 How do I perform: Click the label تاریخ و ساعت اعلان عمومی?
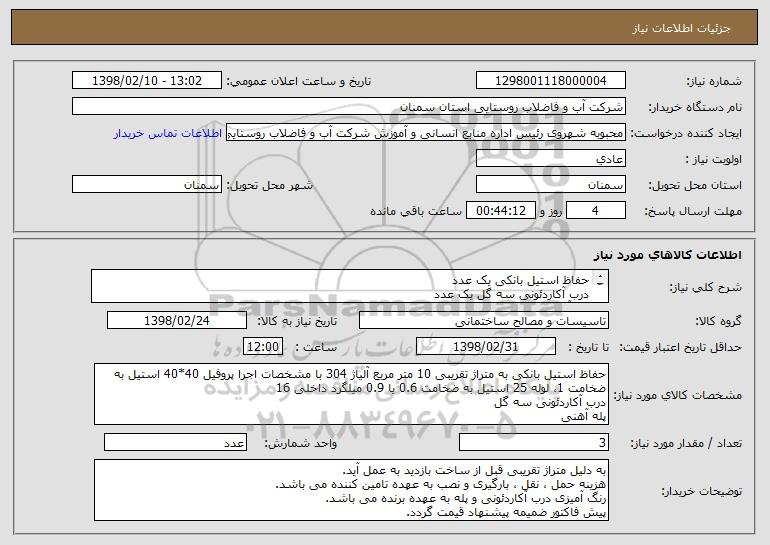click(x=299, y=81)
